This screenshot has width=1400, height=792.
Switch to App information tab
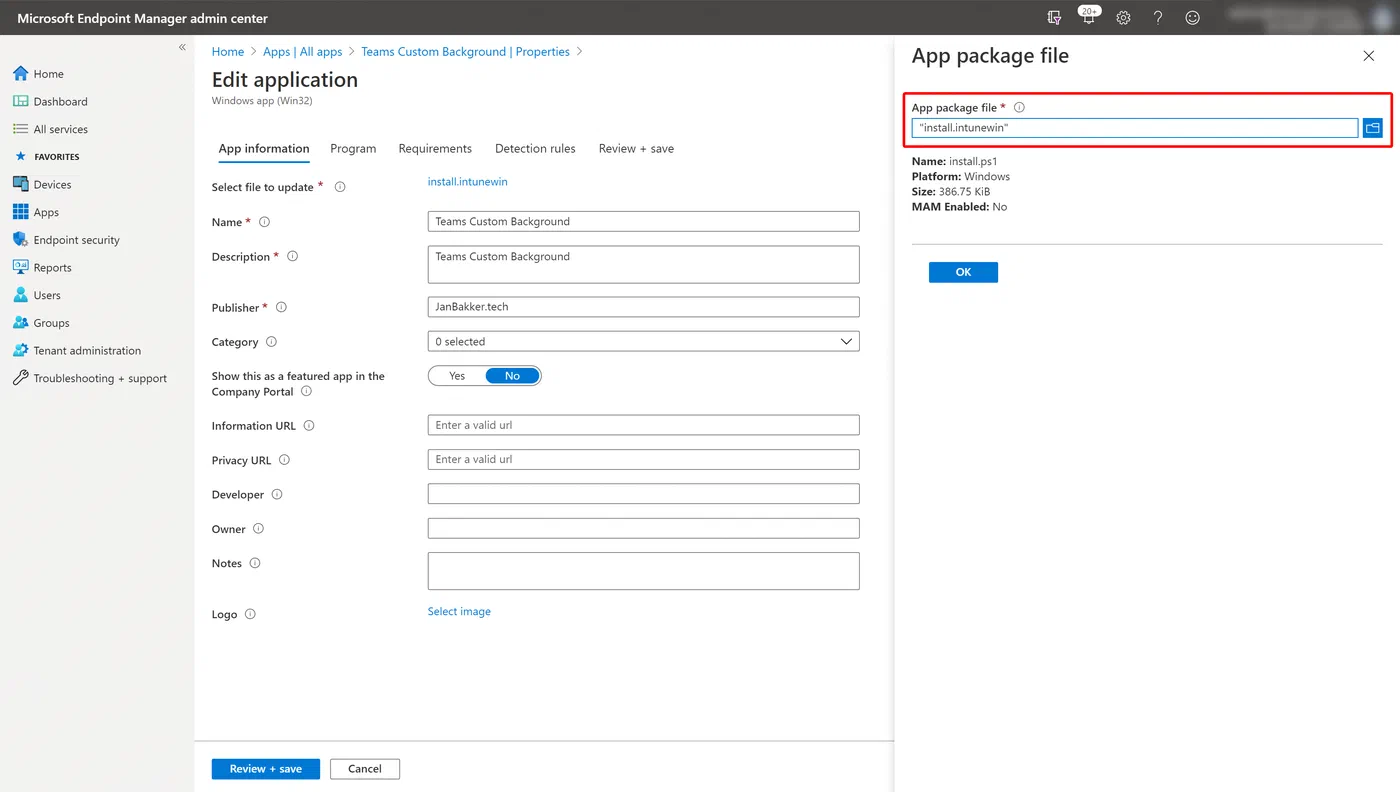point(264,148)
